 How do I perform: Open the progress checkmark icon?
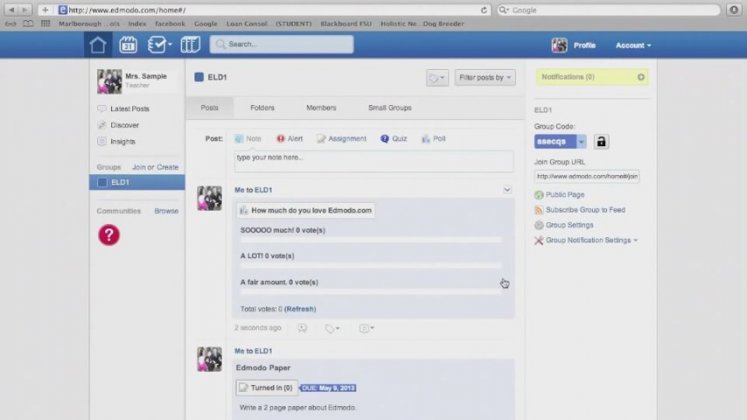coord(156,45)
